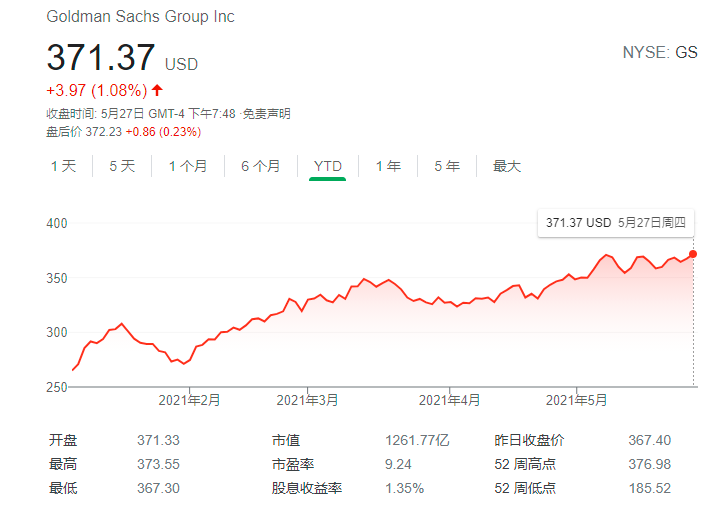Click the 371.37 USD 5月27日周四 tooltip
This screenshot has height=508, width=724.
point(616,223)
